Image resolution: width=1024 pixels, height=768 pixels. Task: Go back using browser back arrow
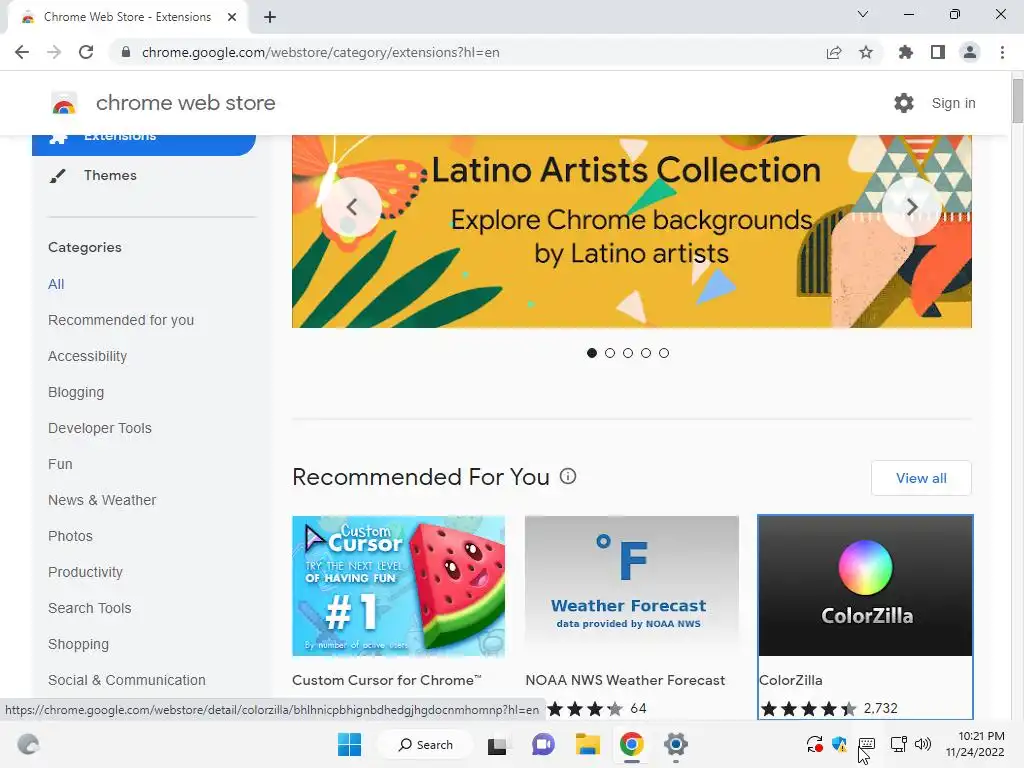click(x=22, y=52)
